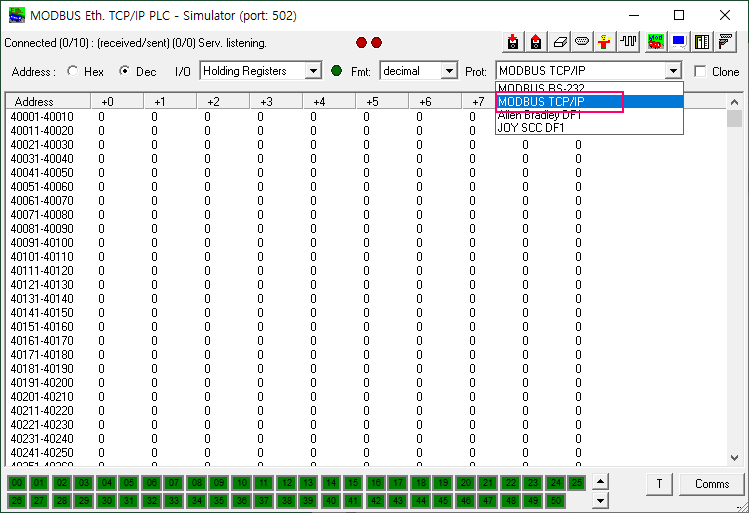The width and height of the screenshot is (749, 513).
Task: Enable the Clone checkbox
Action: coord(700,72)
